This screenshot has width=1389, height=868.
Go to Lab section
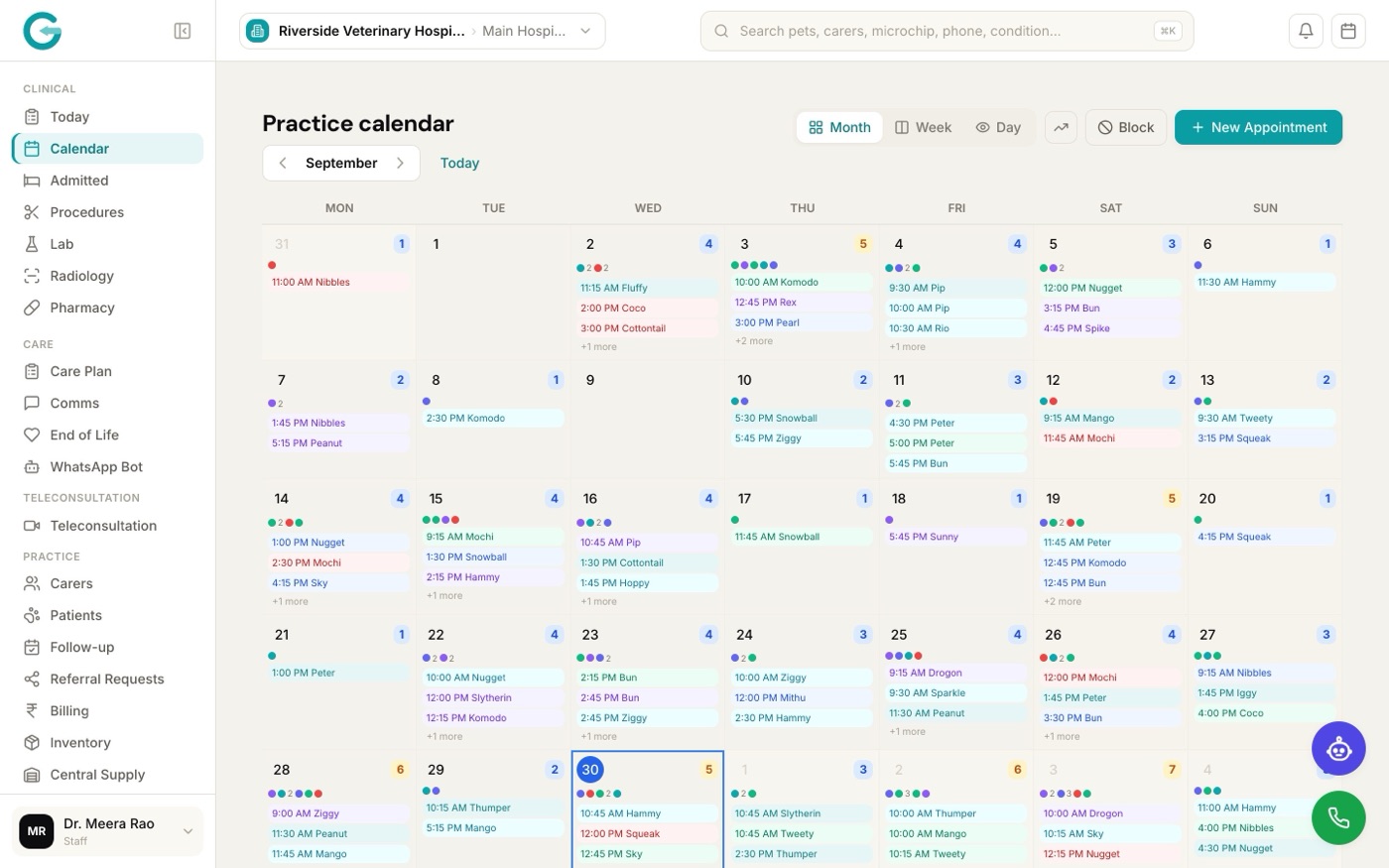point(107,244)
